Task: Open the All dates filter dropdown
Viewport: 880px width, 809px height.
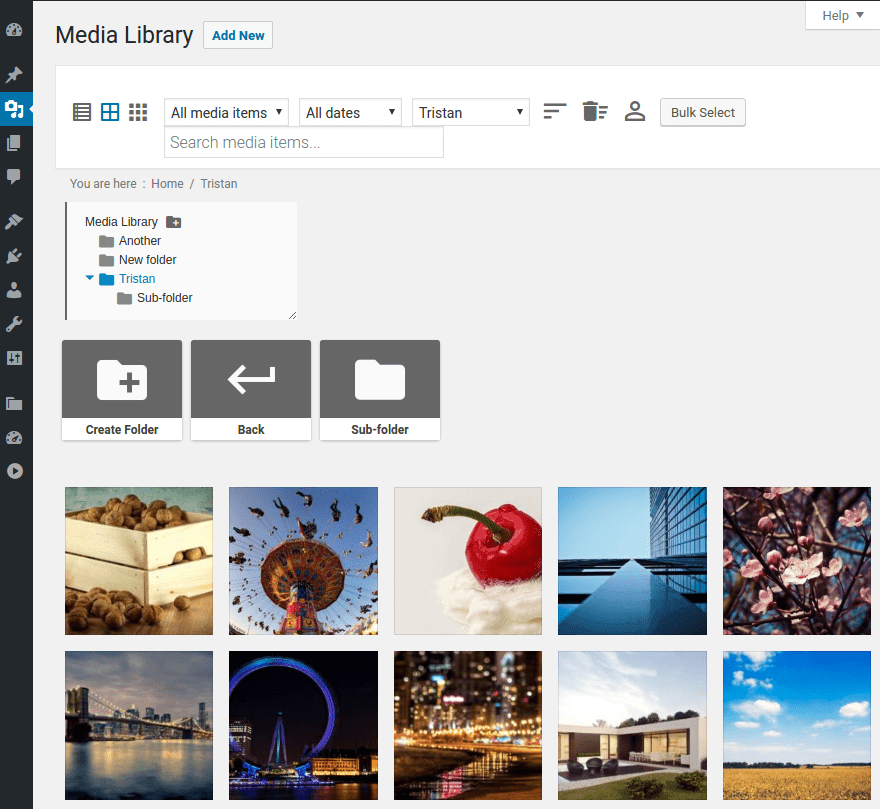Action: (350, 113)
